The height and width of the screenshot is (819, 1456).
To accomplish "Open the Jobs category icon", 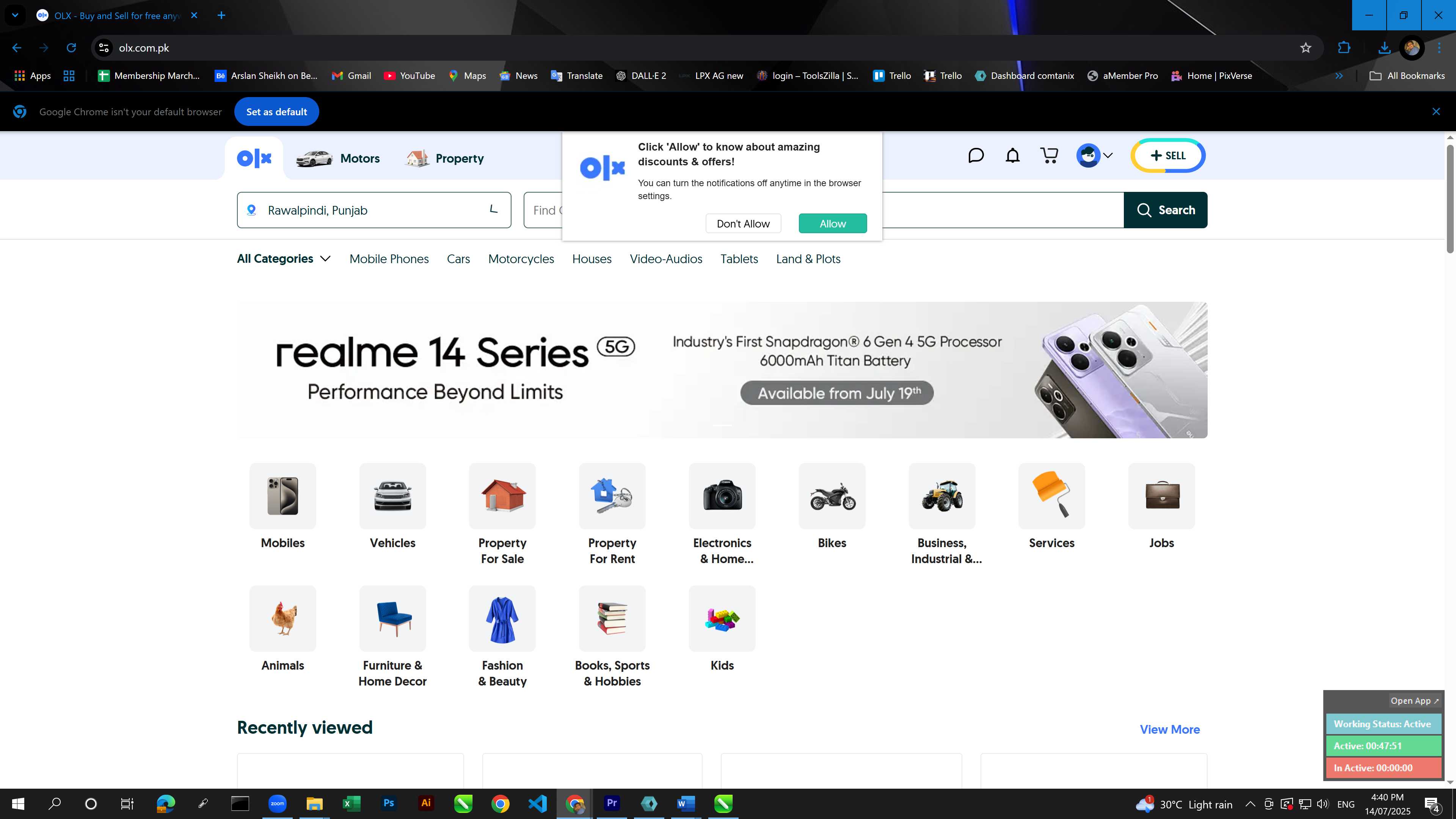I will [1161, 496].
